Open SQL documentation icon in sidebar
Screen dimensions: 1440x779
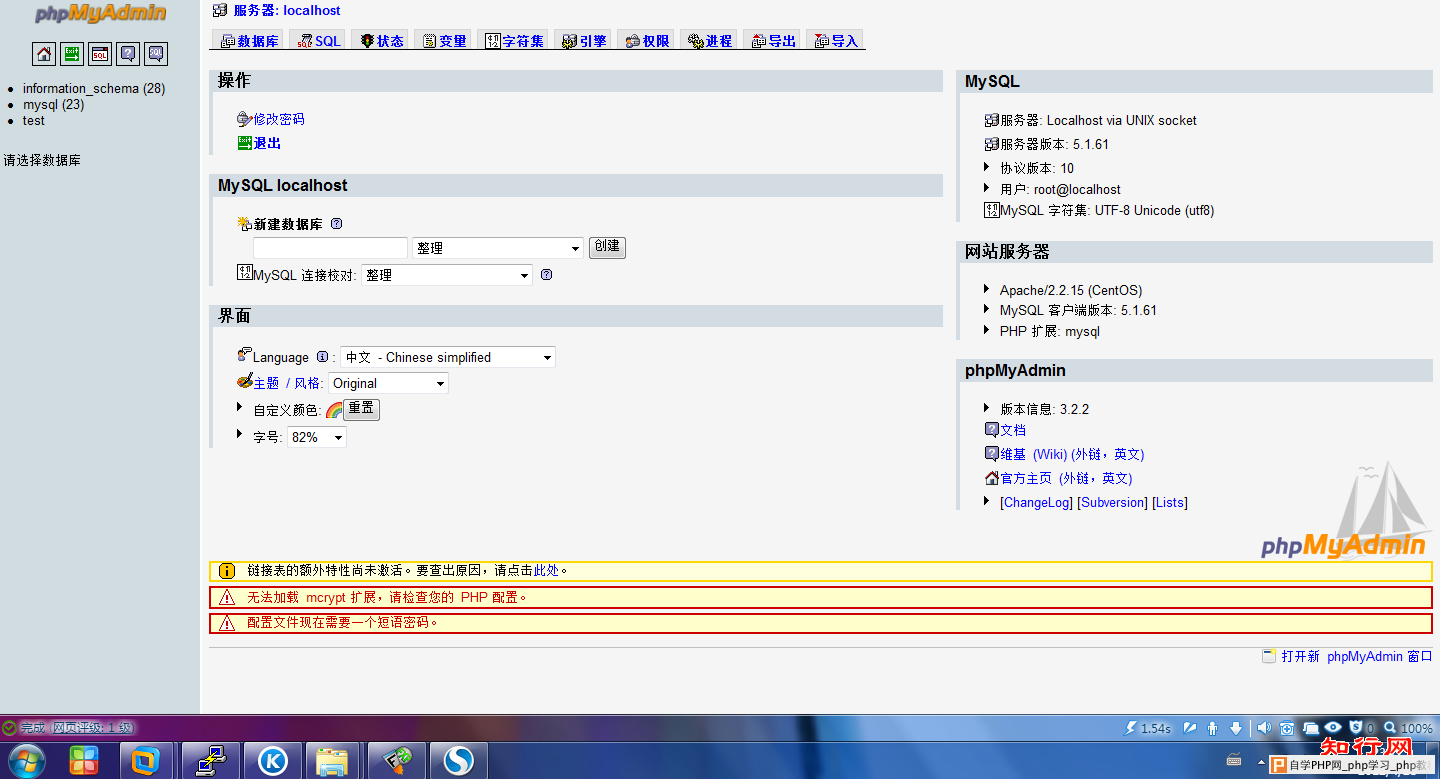(x=156, y=54)
